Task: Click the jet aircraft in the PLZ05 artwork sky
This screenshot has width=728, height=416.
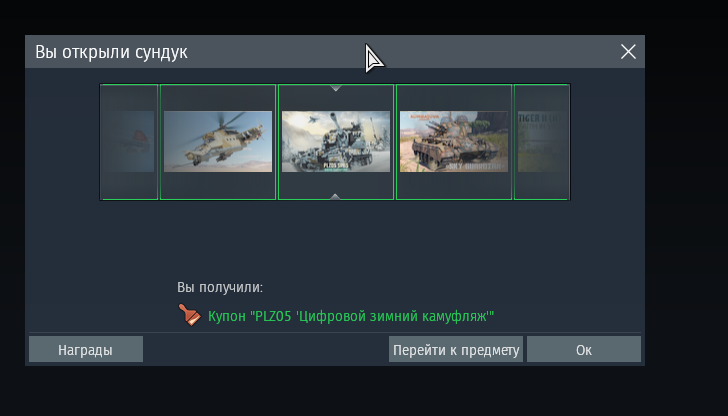Action: [x=313, y=118]
